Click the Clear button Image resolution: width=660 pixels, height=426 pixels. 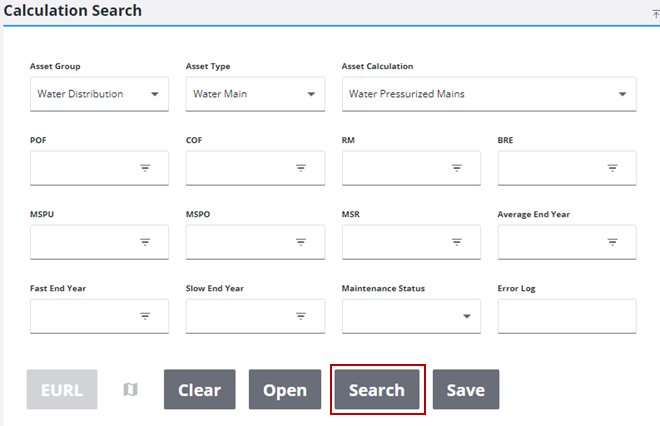tap(199, 390)
